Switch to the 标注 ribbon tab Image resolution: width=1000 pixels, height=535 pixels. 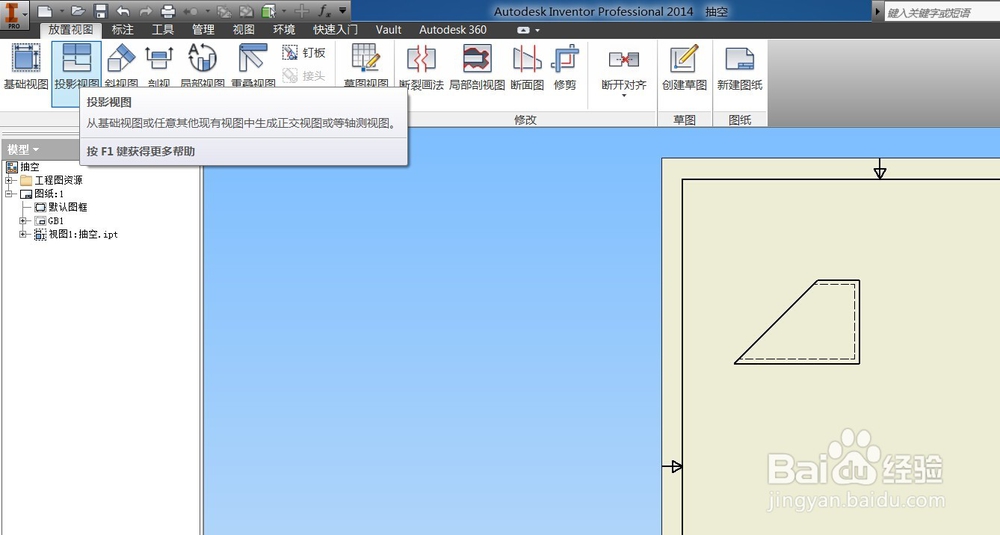pos(122,29)
